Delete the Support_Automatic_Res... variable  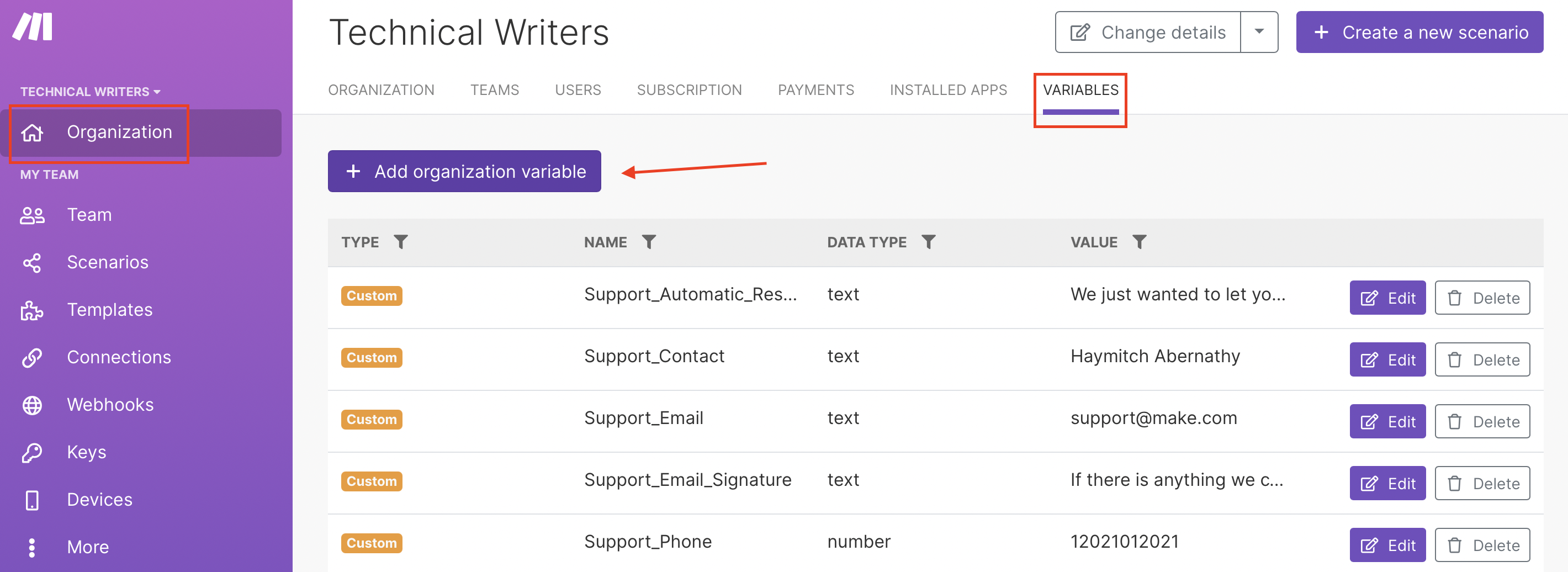point(1482,298)
